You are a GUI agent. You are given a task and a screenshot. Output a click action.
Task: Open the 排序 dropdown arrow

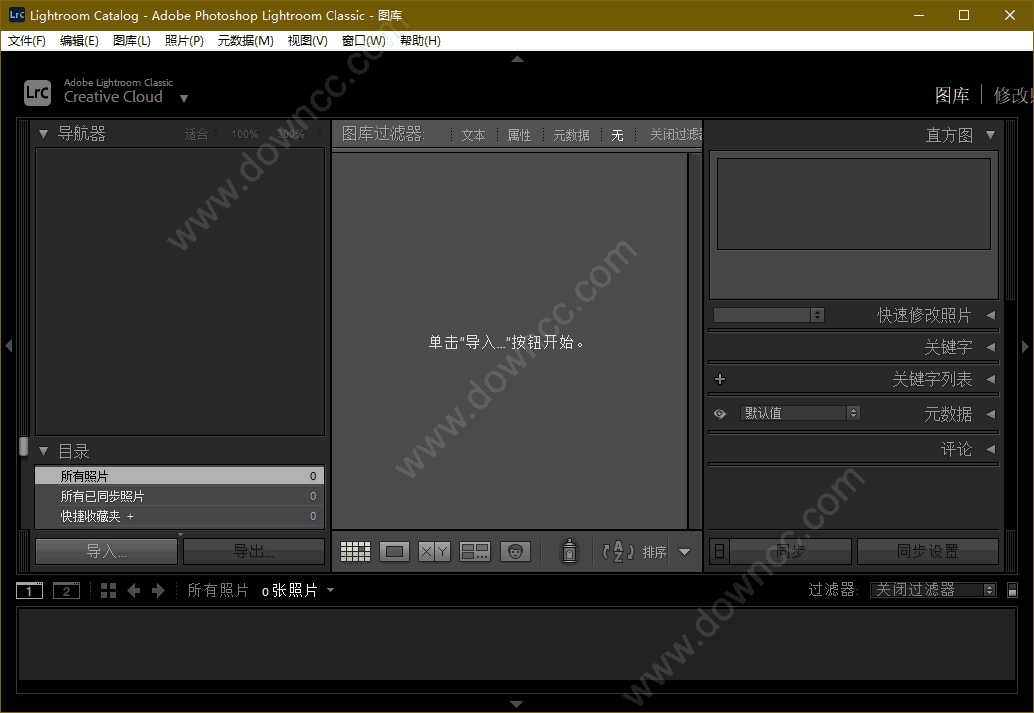pyautogui.click(x=686, y=551)
